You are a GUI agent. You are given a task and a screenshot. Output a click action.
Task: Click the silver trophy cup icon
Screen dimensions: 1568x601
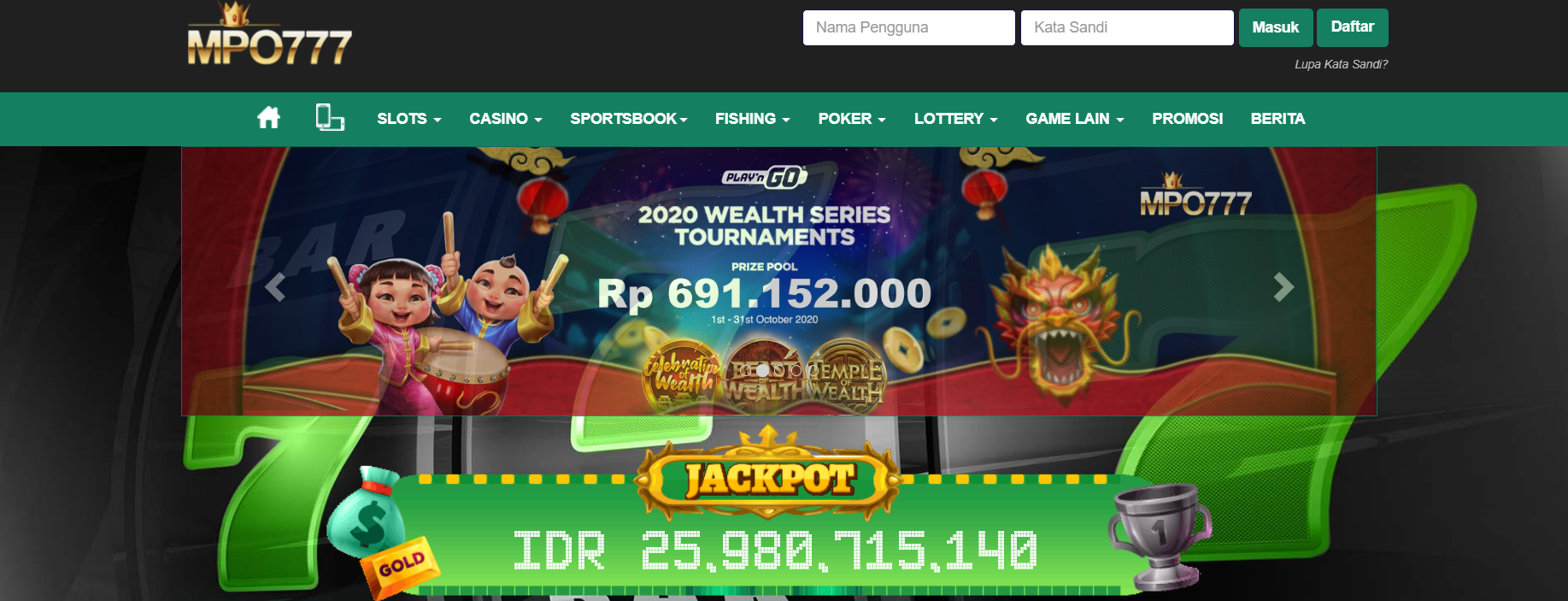[1159, 537]
